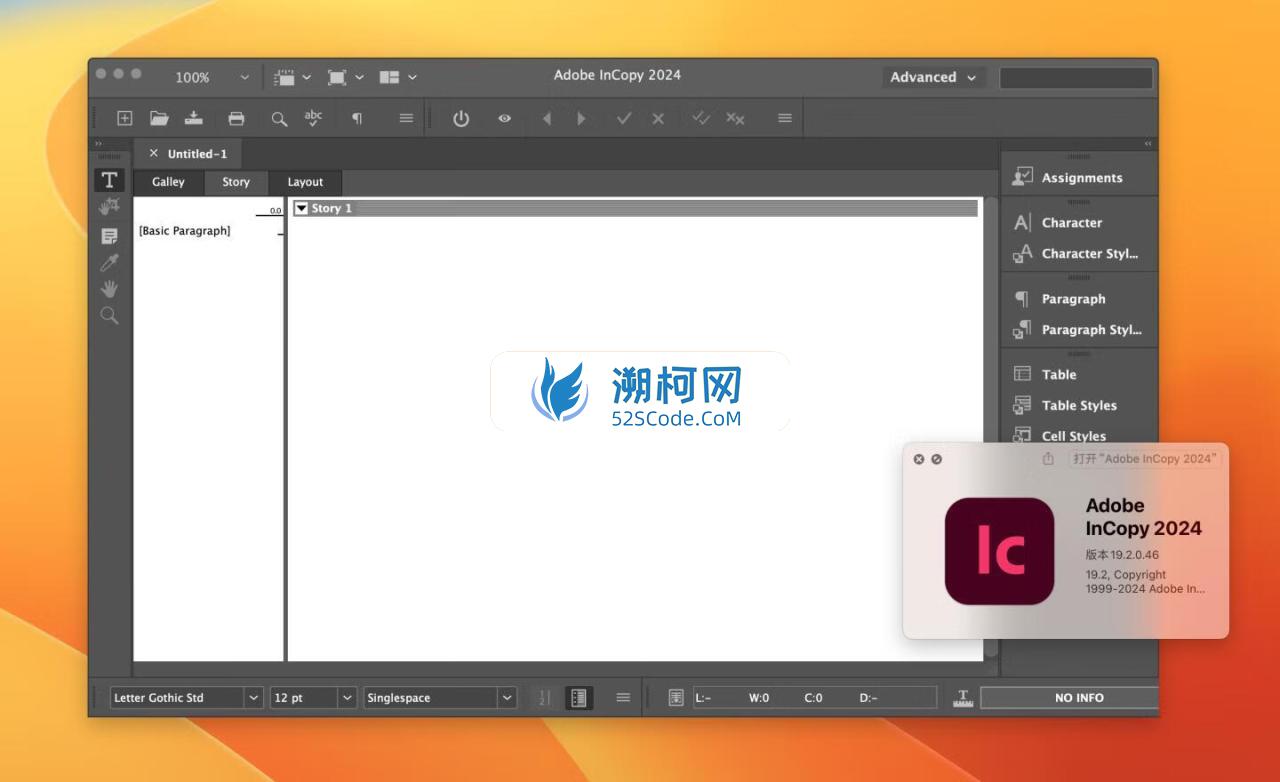Viewport: 1280px width, 782px height.
Task: Click the Reject Change X icon
Action: pyautogui.click(x=658, y=118)
